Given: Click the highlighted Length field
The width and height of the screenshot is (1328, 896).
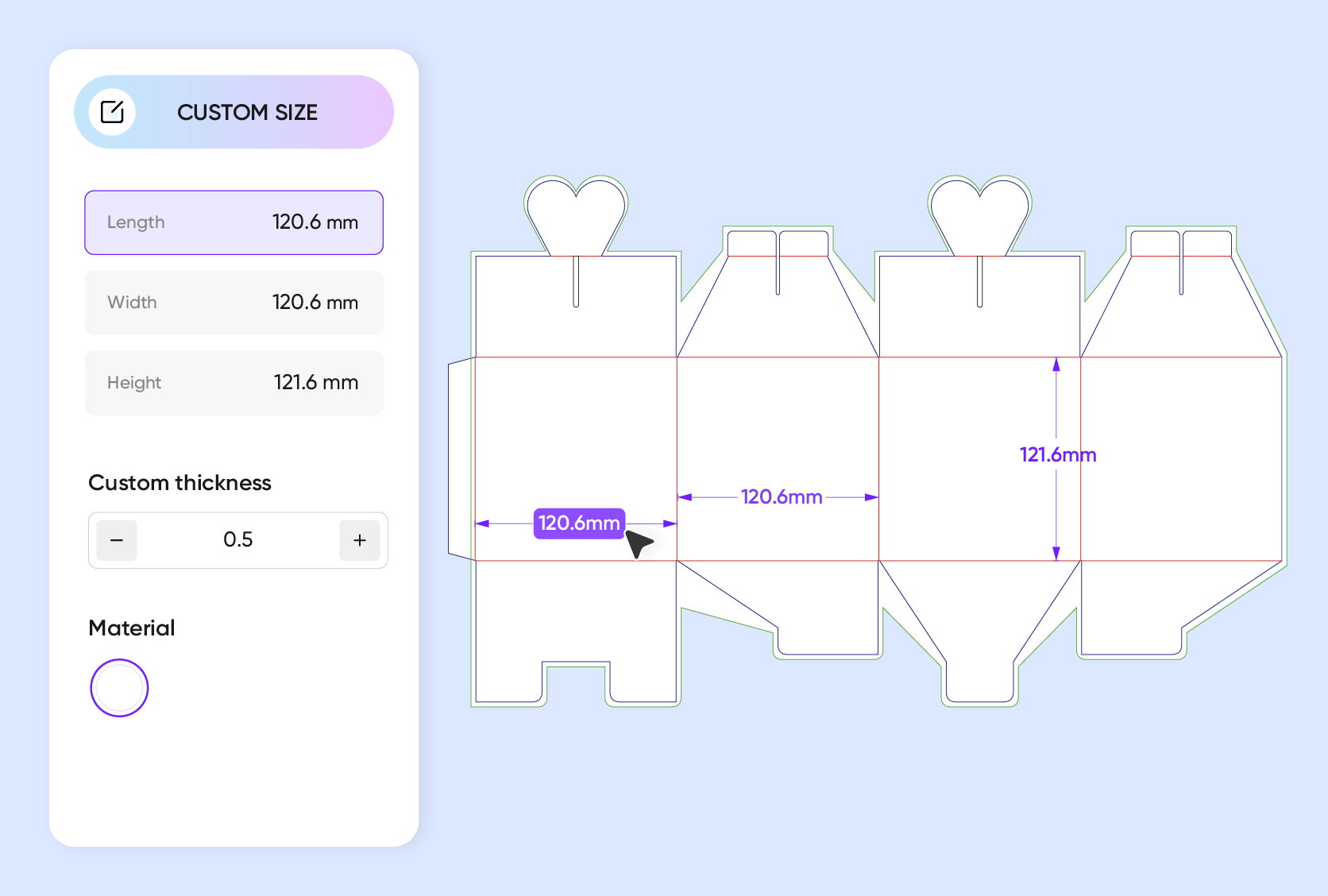Looking at the screenshot, I should pos(234,222).
